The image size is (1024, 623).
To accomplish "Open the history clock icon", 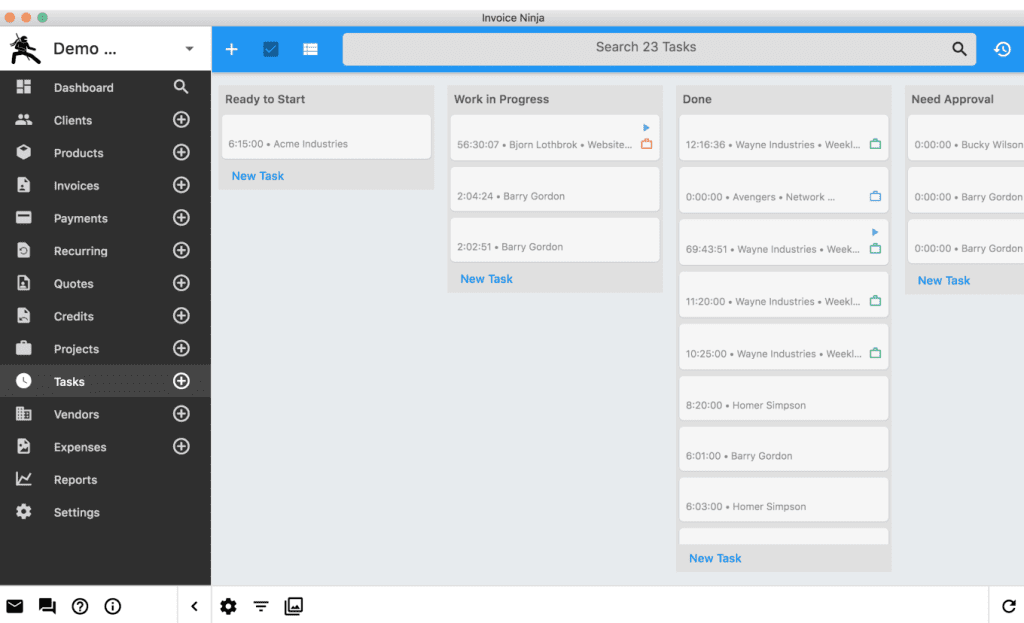I will tap(1002, 49).
